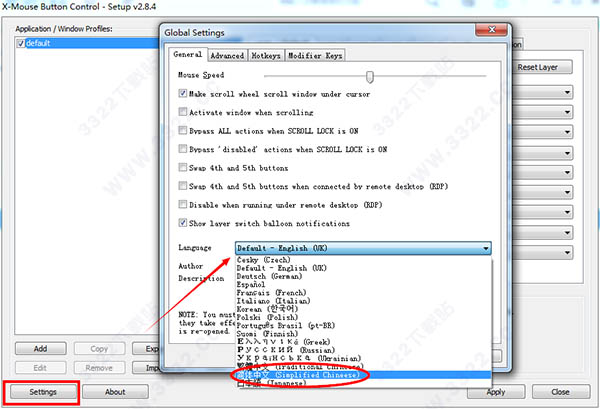Open the About button in main window
Image resolution: width=600 pixels, height=409 pixels.
115,392
